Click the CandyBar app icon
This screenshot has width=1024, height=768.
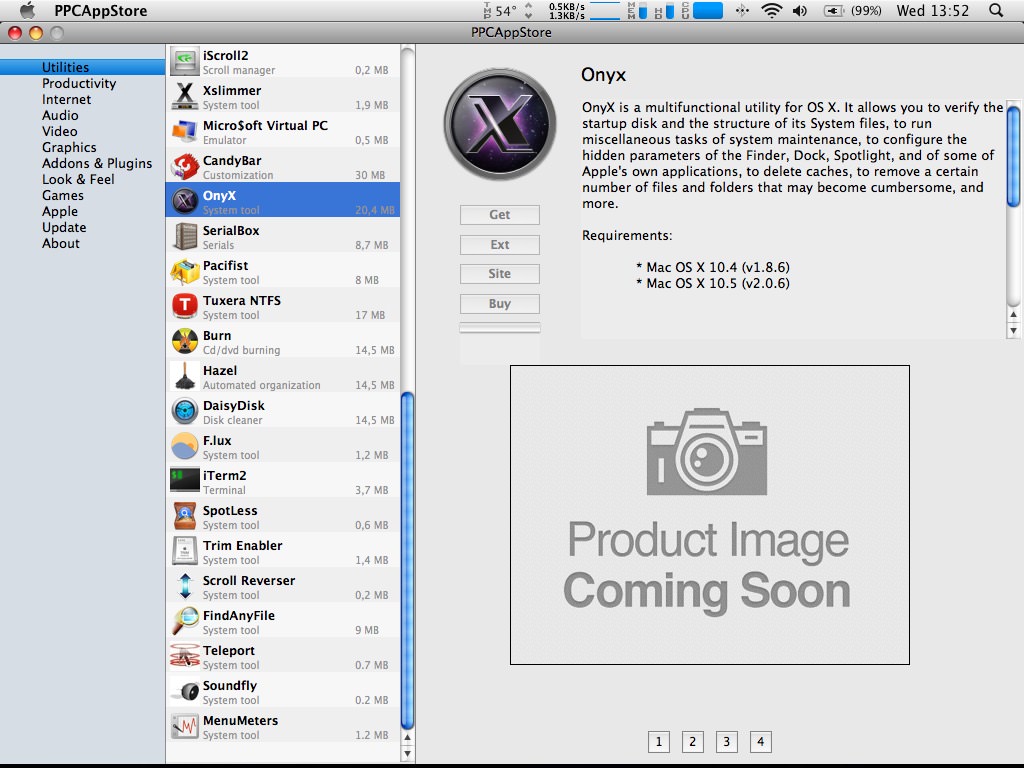(185, 167)
